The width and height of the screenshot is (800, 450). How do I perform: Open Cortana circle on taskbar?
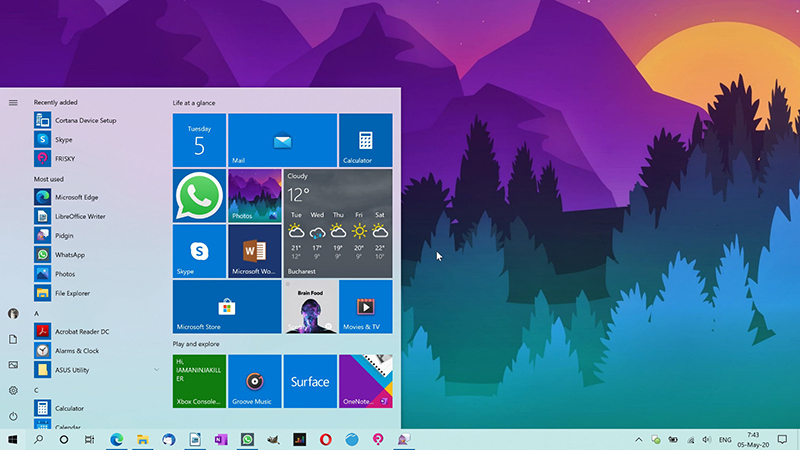(64, 439)
